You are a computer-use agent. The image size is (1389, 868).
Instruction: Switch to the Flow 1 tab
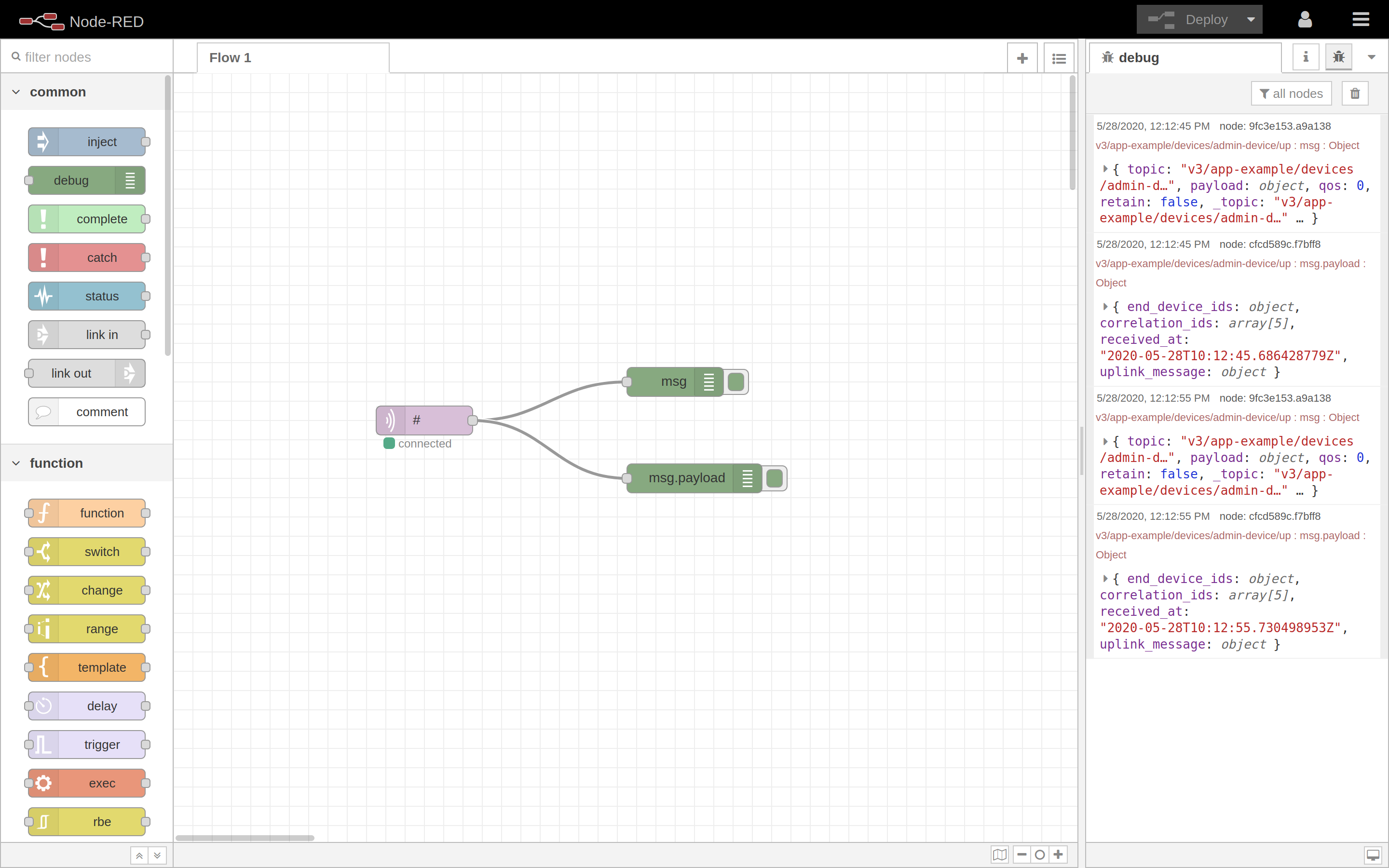[230, 57]
